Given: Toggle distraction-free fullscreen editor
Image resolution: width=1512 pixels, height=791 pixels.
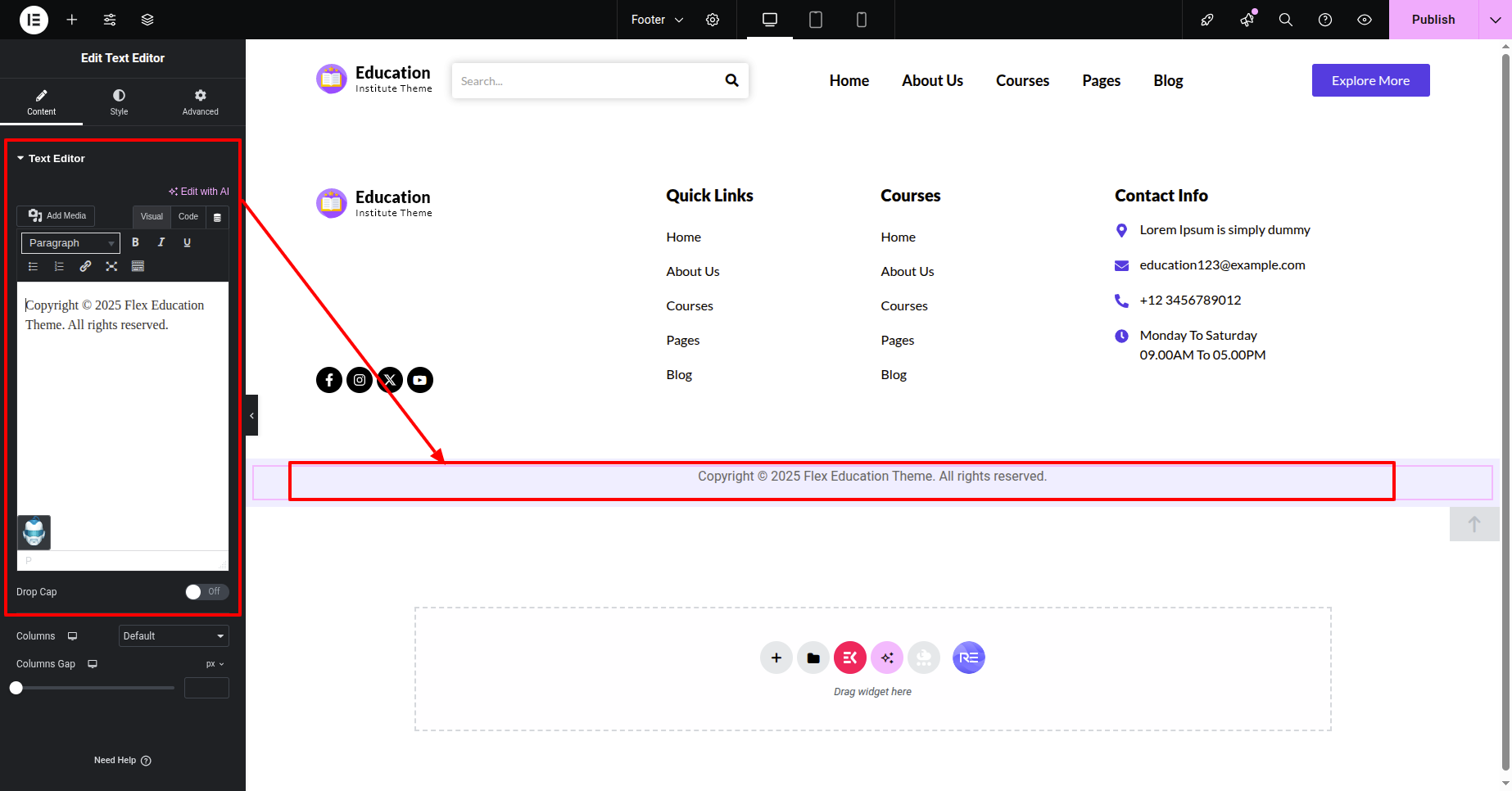Looking at the screenshot, I should pyautogui.click(x=111, y=266).
